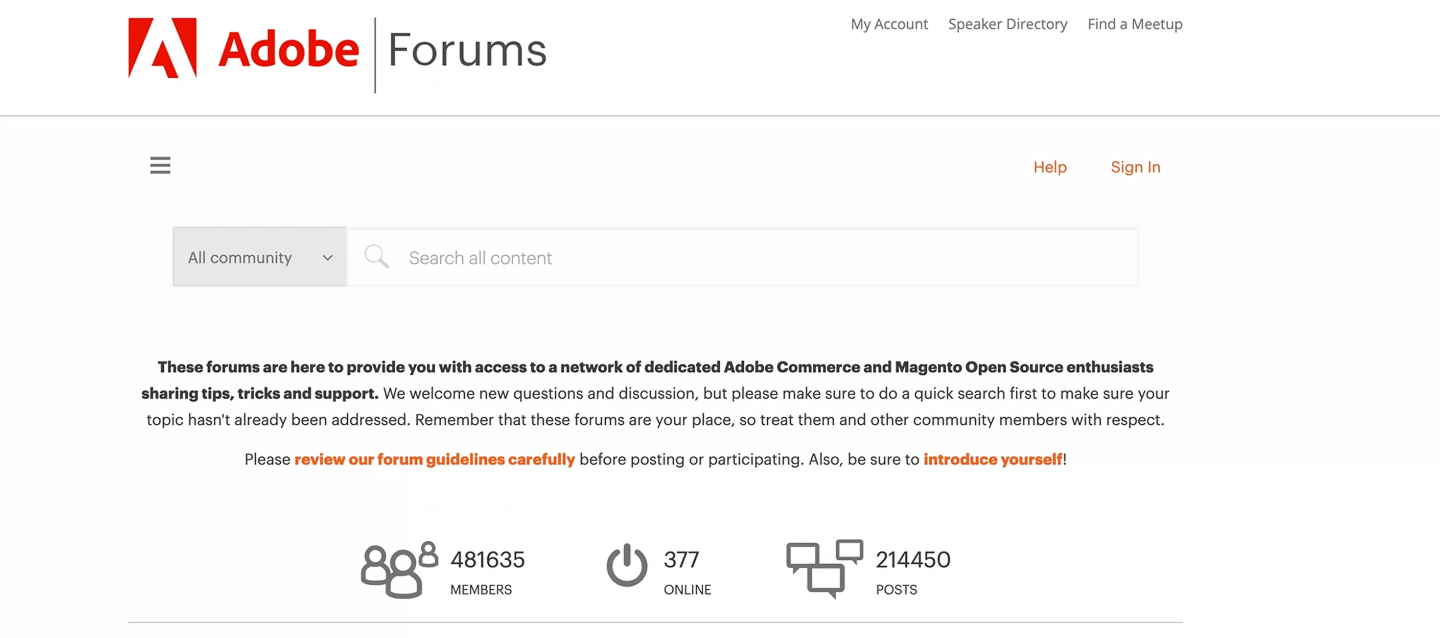Viewport: 1440px width, 638px height.
Task: Click the Adobe wordmark text
Action: [x=288, y=50]
